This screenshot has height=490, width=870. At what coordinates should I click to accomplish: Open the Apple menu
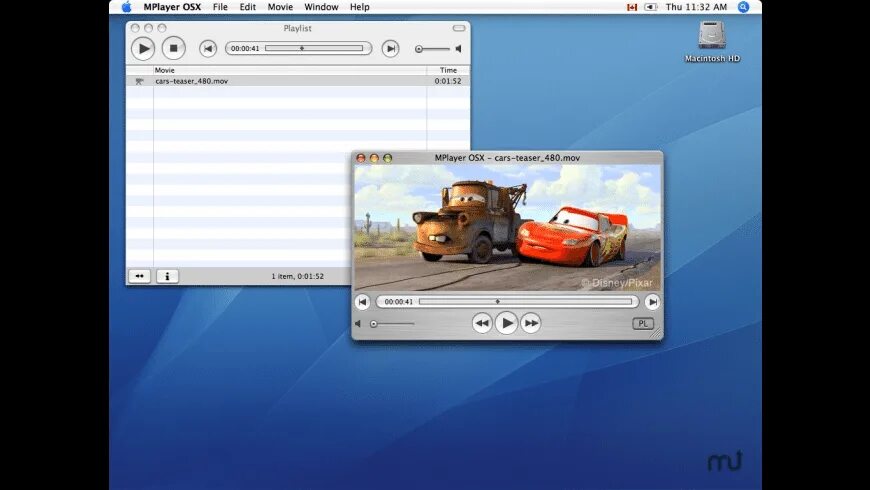coord(127,7)
